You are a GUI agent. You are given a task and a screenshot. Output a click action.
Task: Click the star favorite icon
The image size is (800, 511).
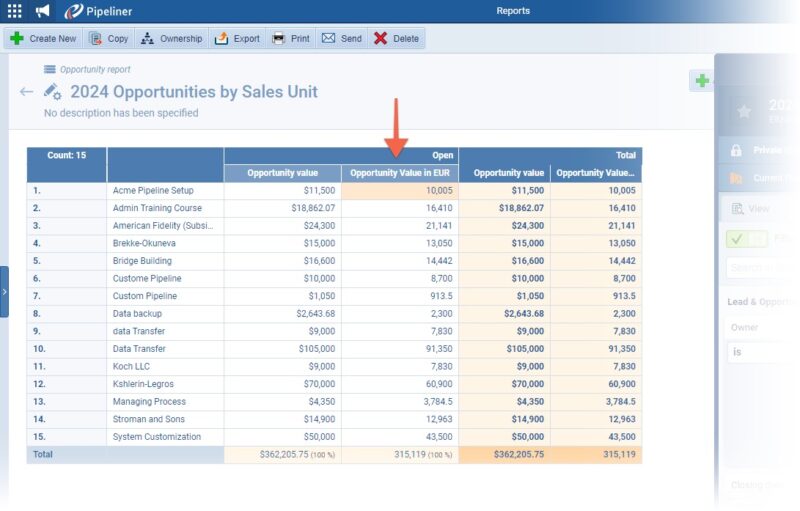tap(743, 111)
